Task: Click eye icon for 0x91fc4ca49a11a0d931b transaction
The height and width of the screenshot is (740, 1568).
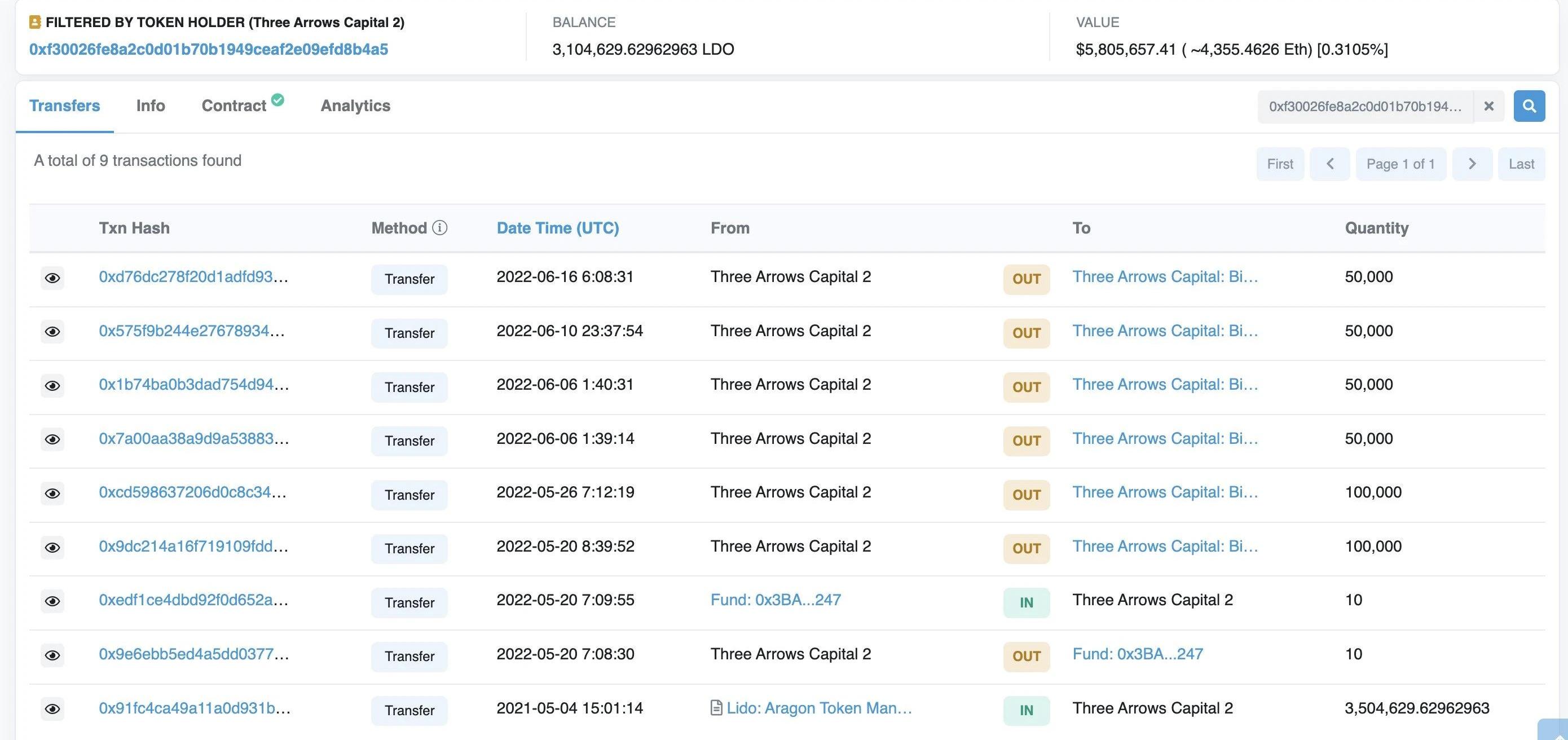Action: tap(52, 709)
